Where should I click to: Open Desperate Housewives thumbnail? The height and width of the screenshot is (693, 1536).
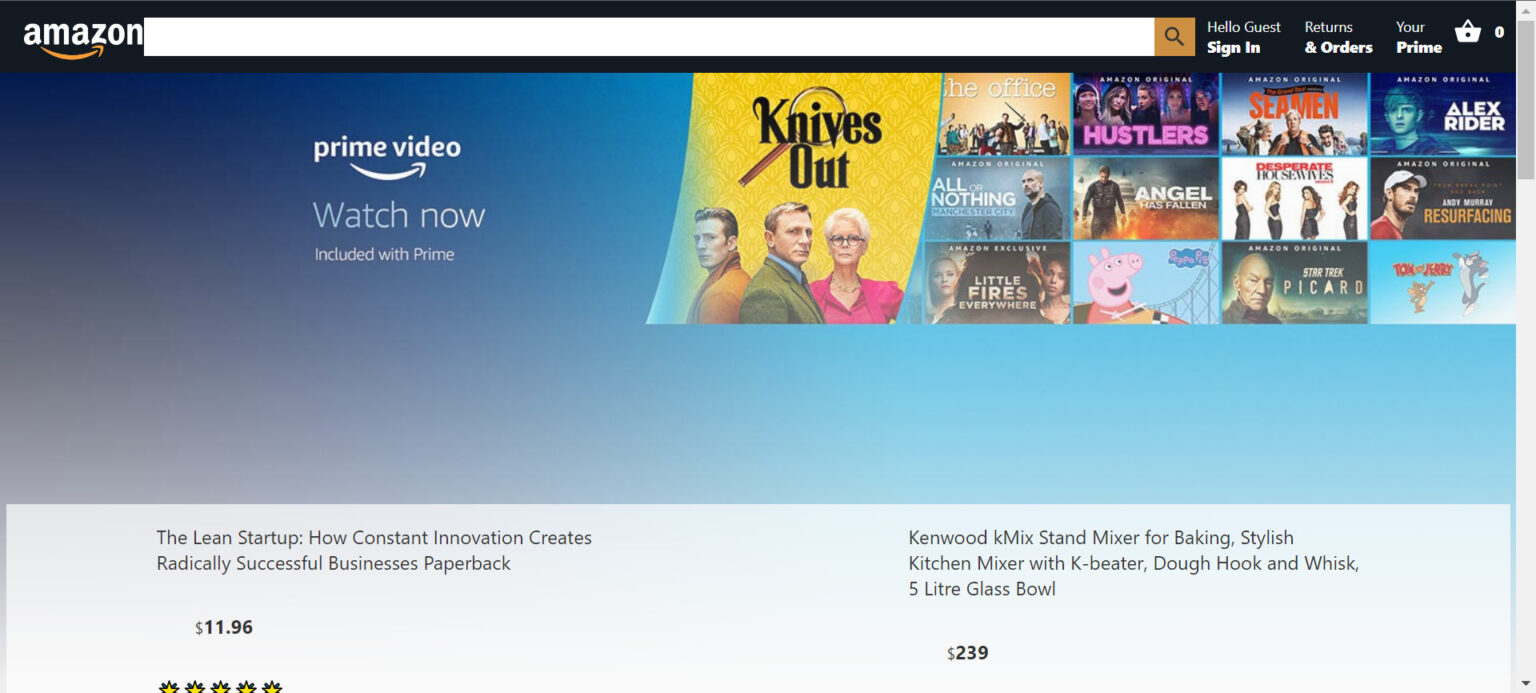pos(1294,198)
